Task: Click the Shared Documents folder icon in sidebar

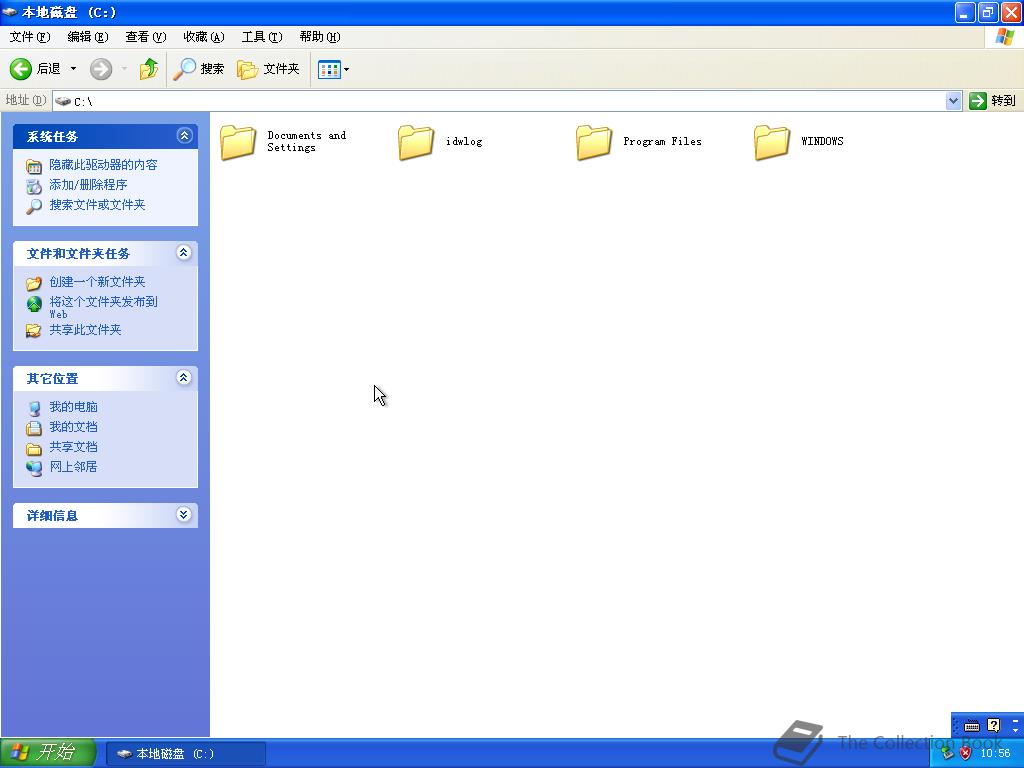Action: pyautogui.click(x=34, y=449)
